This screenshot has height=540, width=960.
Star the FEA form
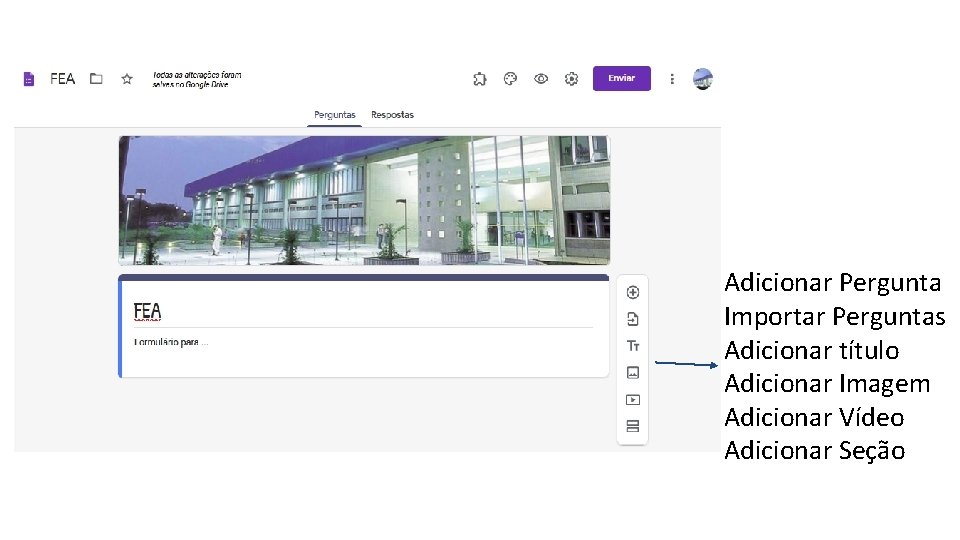tap(127, 78)
